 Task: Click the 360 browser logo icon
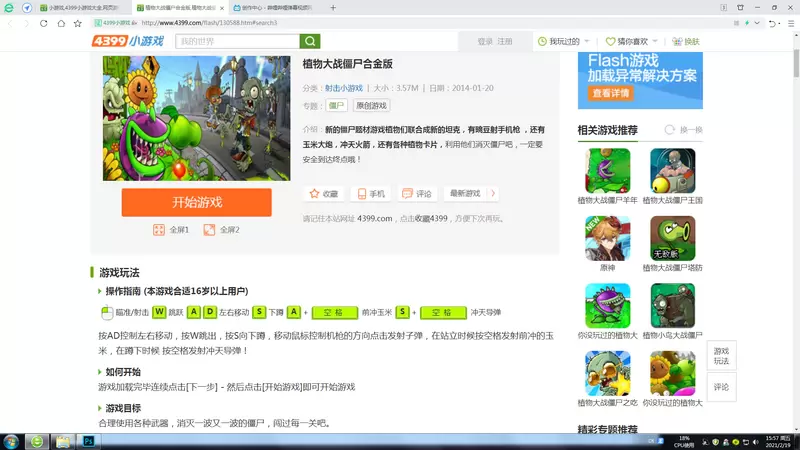point(9,8)
